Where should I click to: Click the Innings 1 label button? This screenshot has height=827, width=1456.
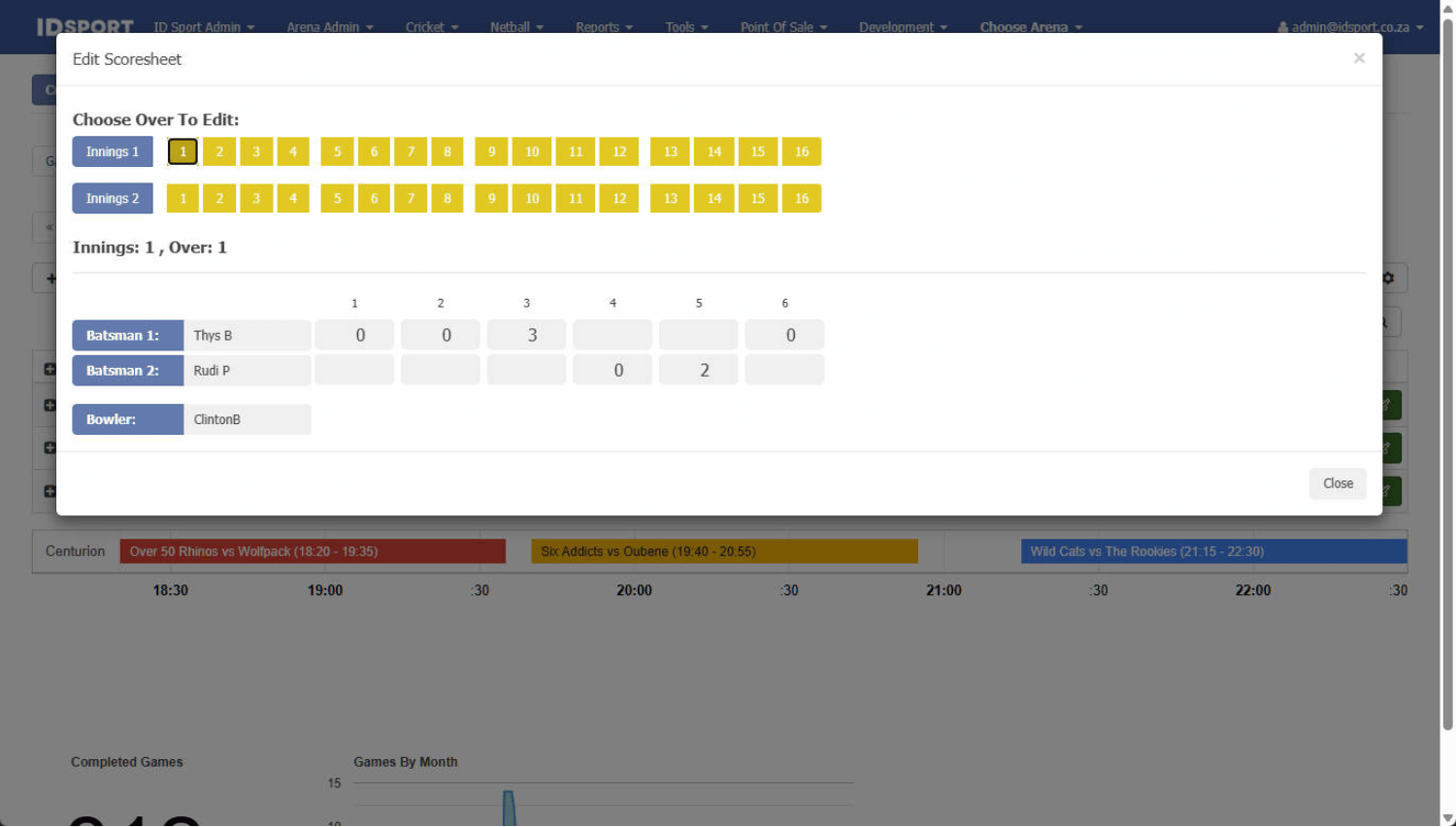coord(113,151)
